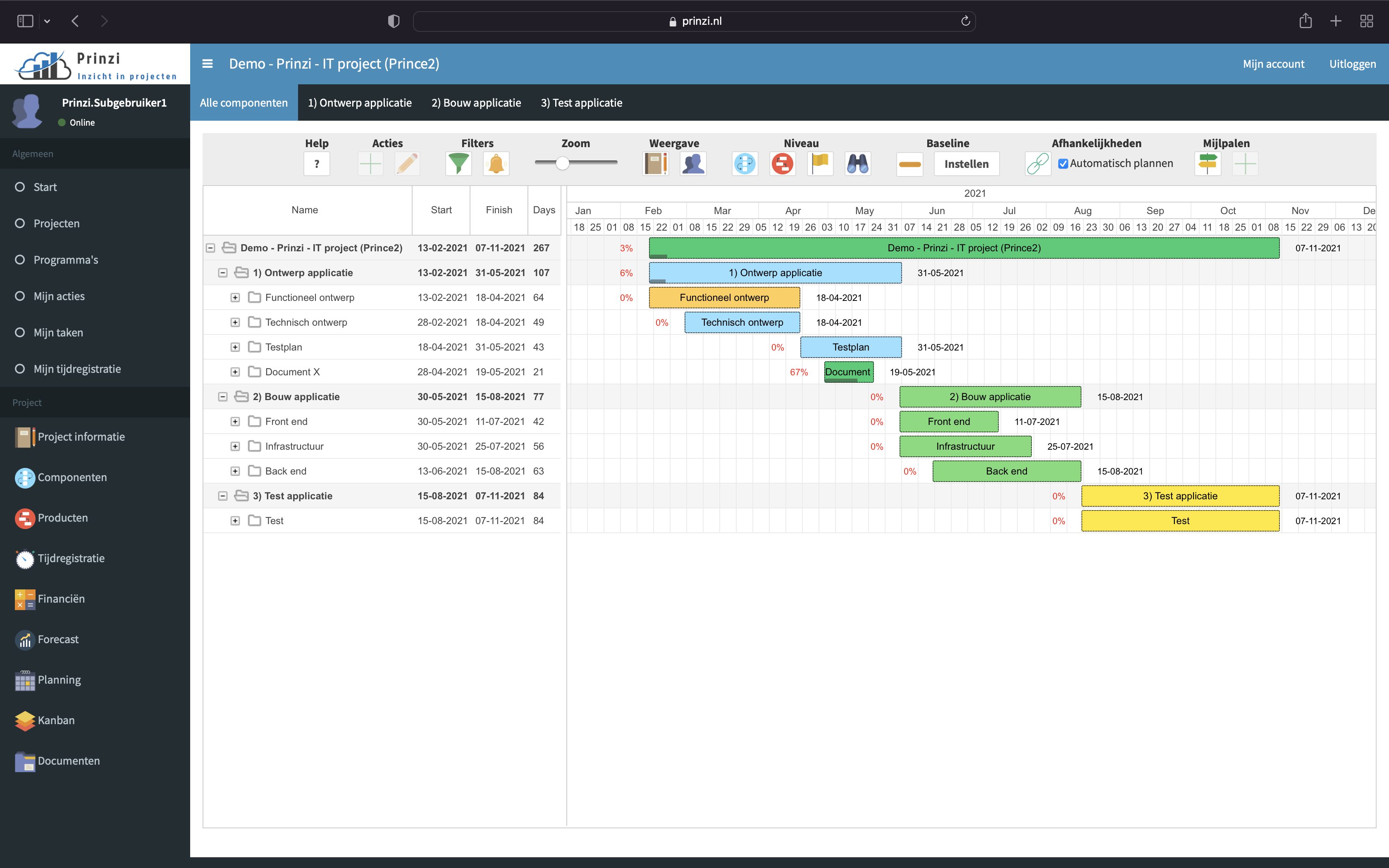Switch to the 2) Bouw applicatie tab
The height and width of the screenshot is (868, 1389).
[x=476, y=103]
